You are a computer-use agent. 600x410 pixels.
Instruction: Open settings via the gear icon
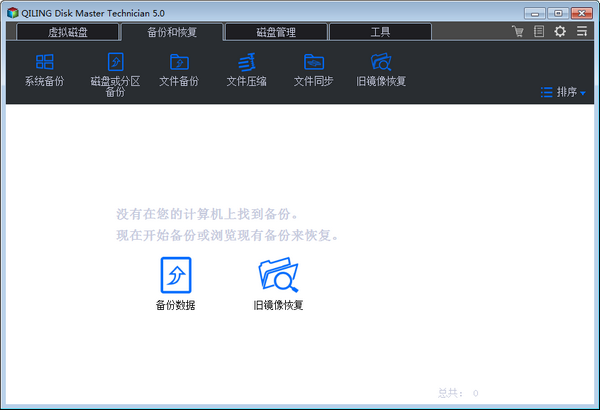tap(560, 32)
